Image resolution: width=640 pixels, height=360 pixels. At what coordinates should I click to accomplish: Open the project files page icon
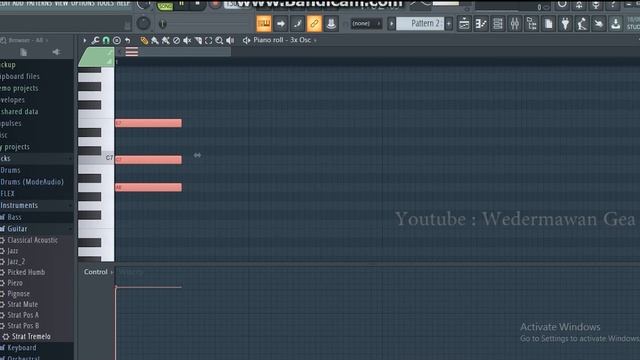548,24
